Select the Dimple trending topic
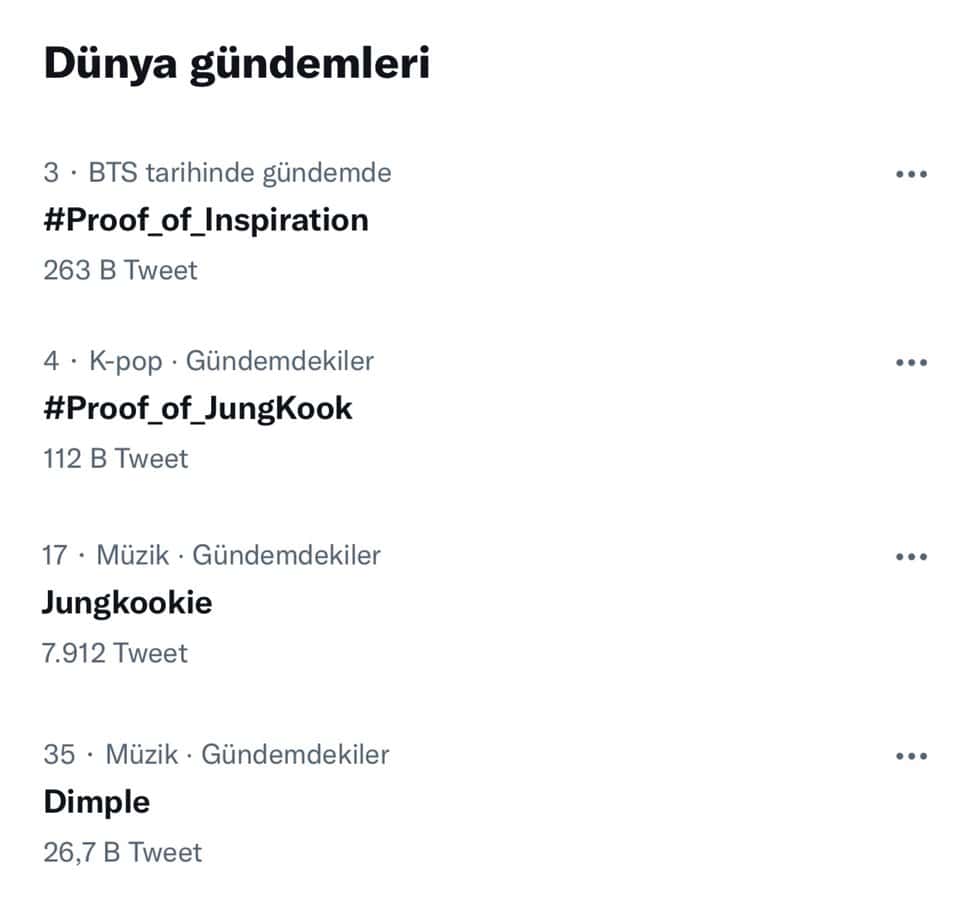This screenshot has width=974, height=924. (97, 802)
